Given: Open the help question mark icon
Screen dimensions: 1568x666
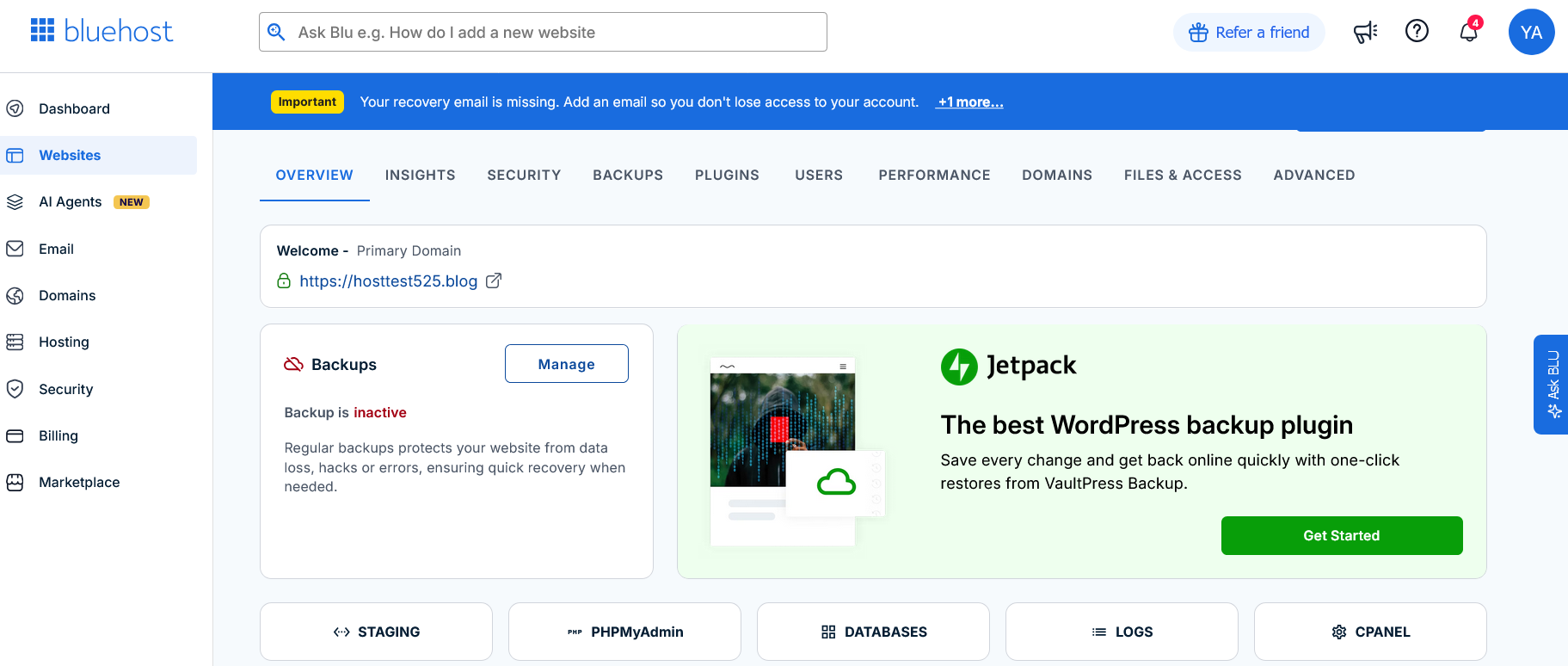Looking at the screenshot, I should coord(1417,31).
